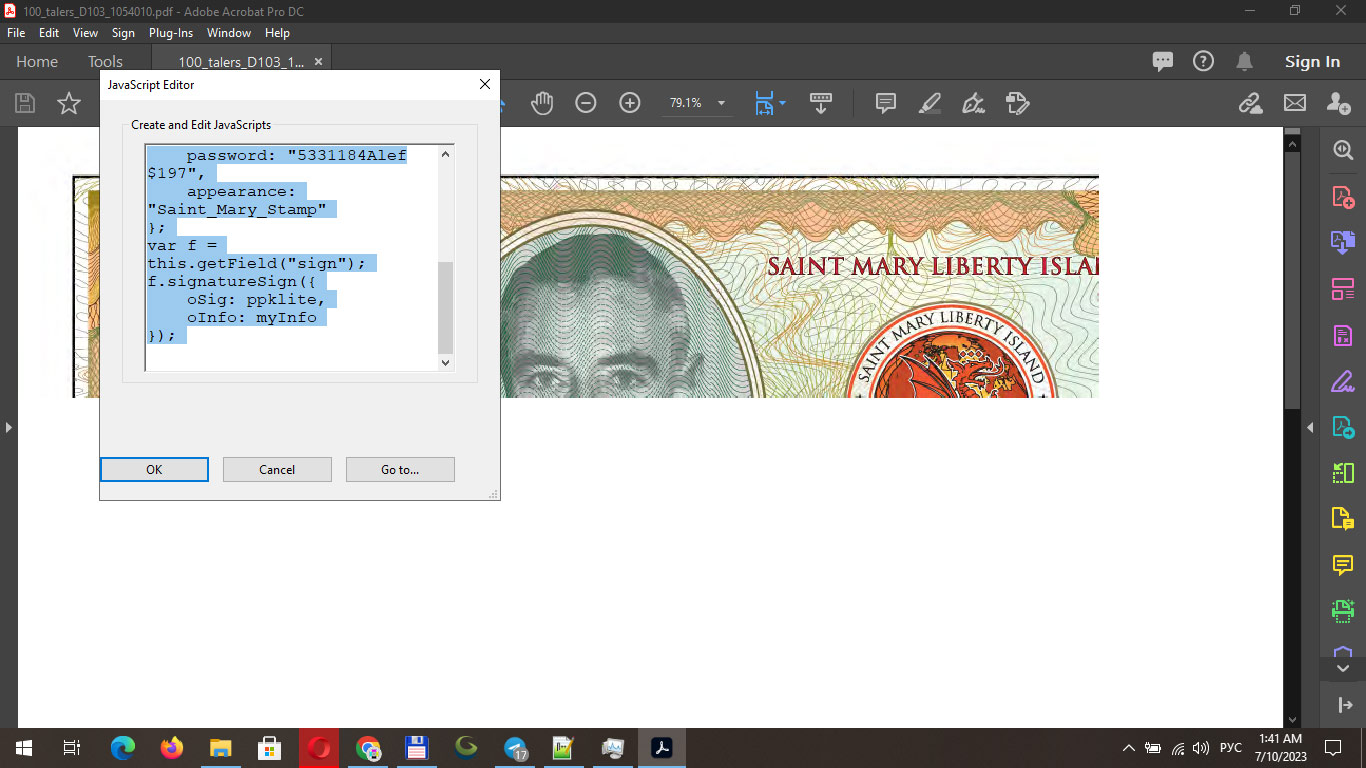The image size is (1366, 768).
Task: Zoom out with the minus icon
Action: [x=586, y=103]
